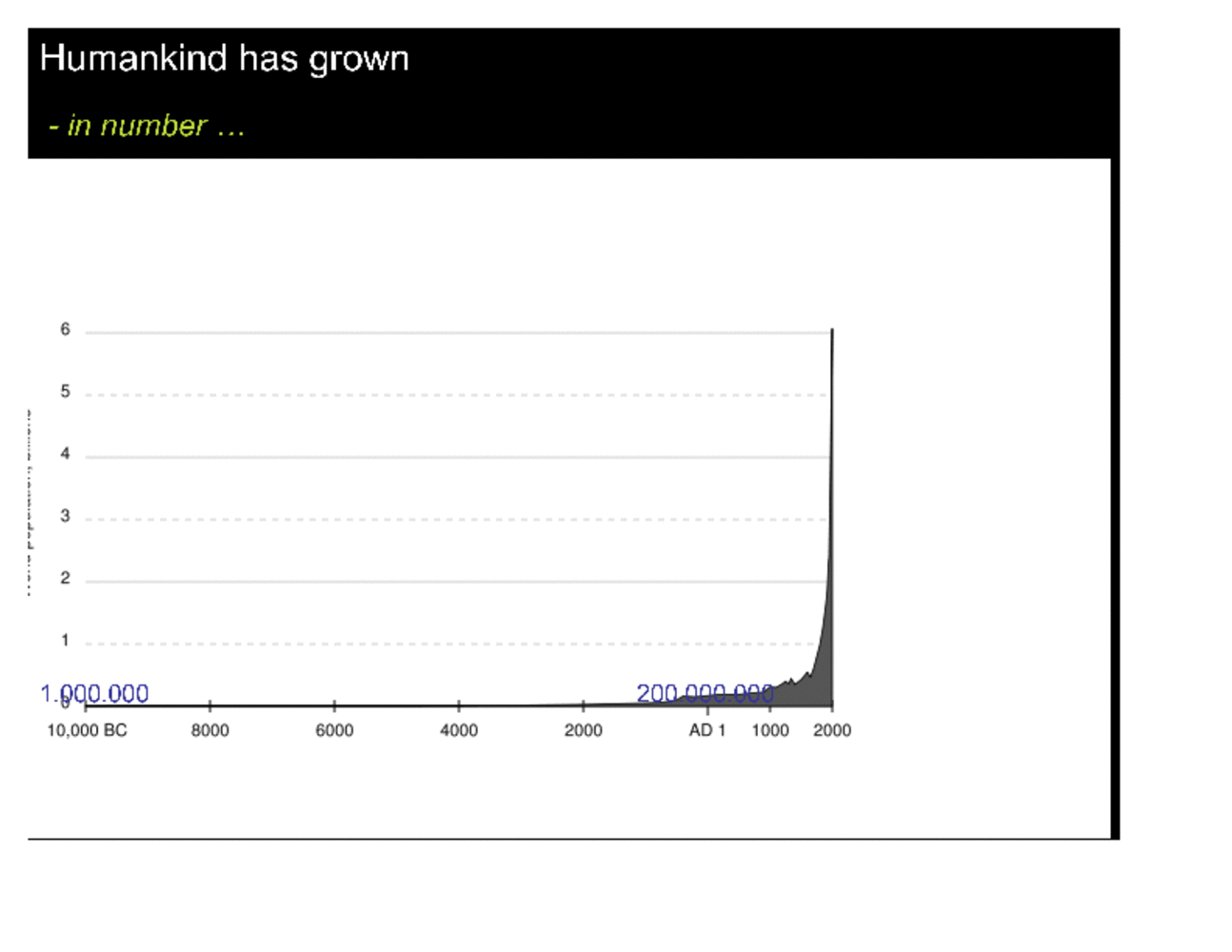Click the "8000" x-axis label

[x=209, y=730]
